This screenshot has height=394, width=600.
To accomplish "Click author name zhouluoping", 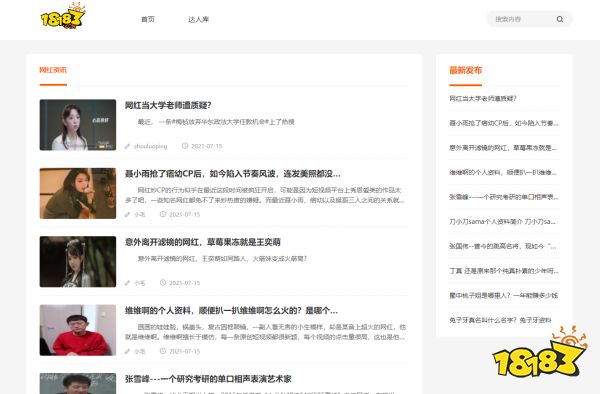I will click(x=150, y=146).
